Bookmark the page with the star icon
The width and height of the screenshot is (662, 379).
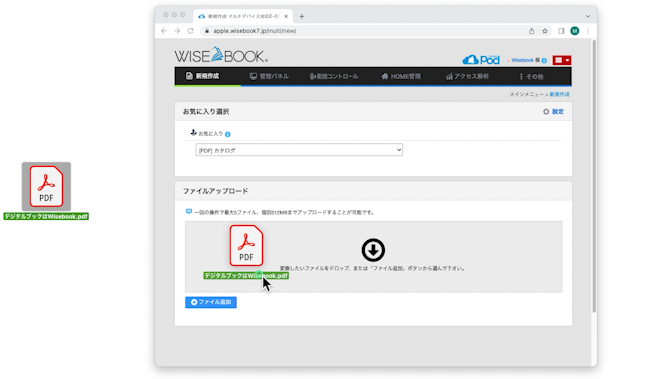545,31
